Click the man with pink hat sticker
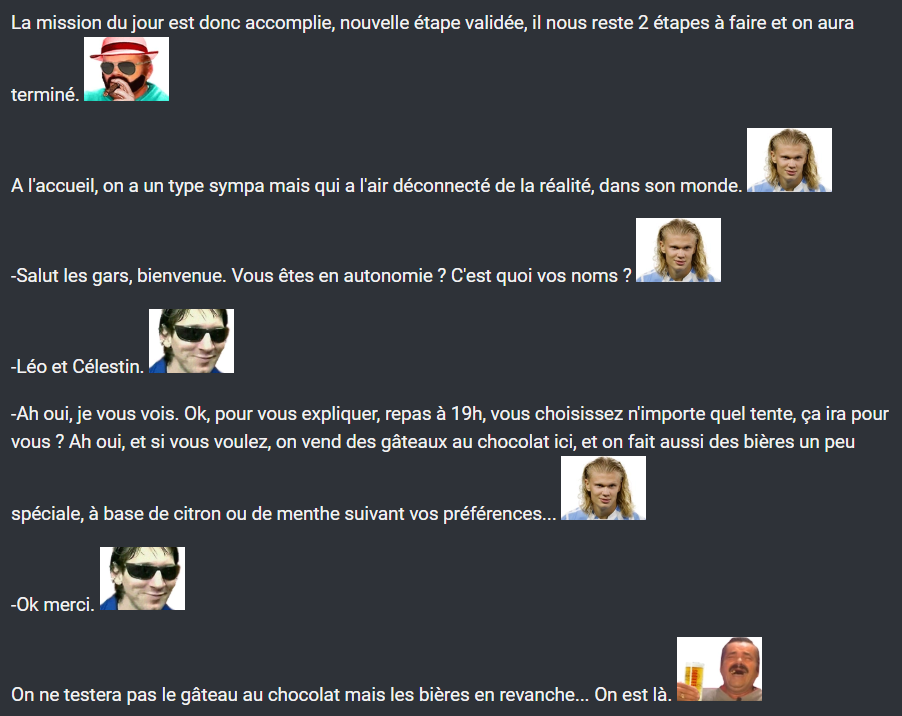 tap(127, 69)
